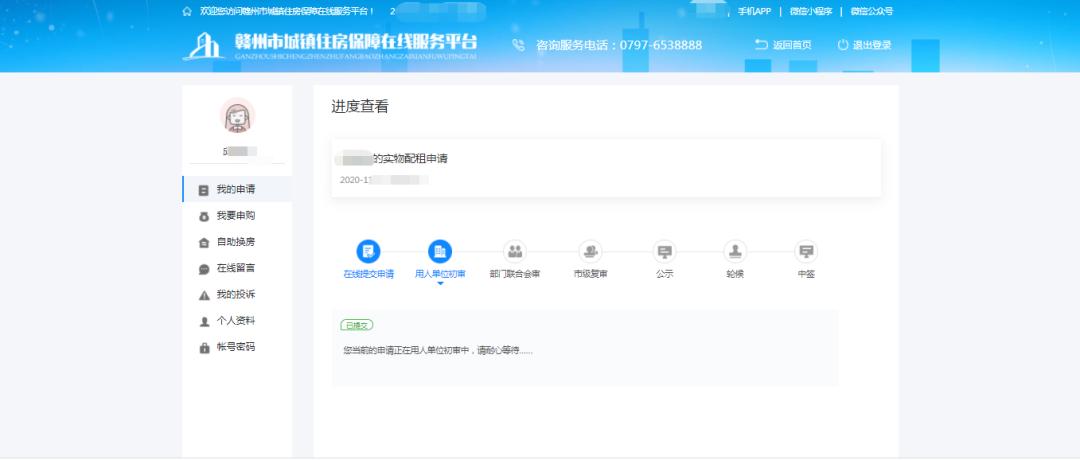Click the 个人资料 person icon

click(204, 321)
